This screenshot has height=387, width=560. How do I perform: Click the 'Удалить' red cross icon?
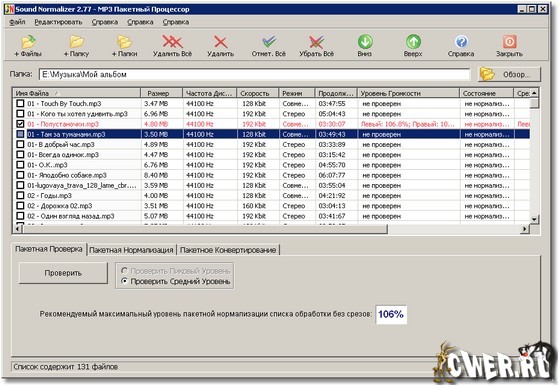pyautogui.click(x=221, y=42)
